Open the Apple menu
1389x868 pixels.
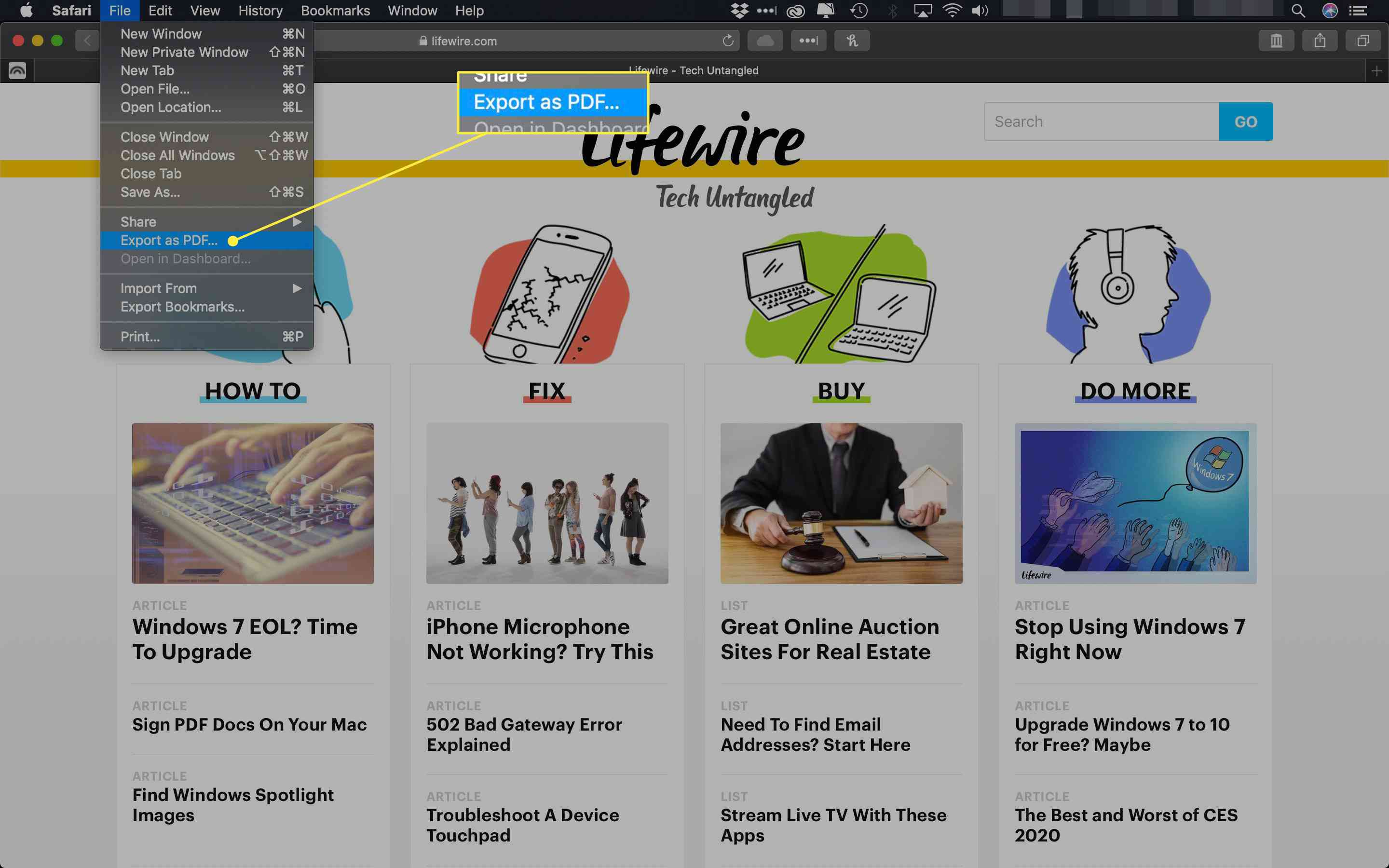pos(27,10)
